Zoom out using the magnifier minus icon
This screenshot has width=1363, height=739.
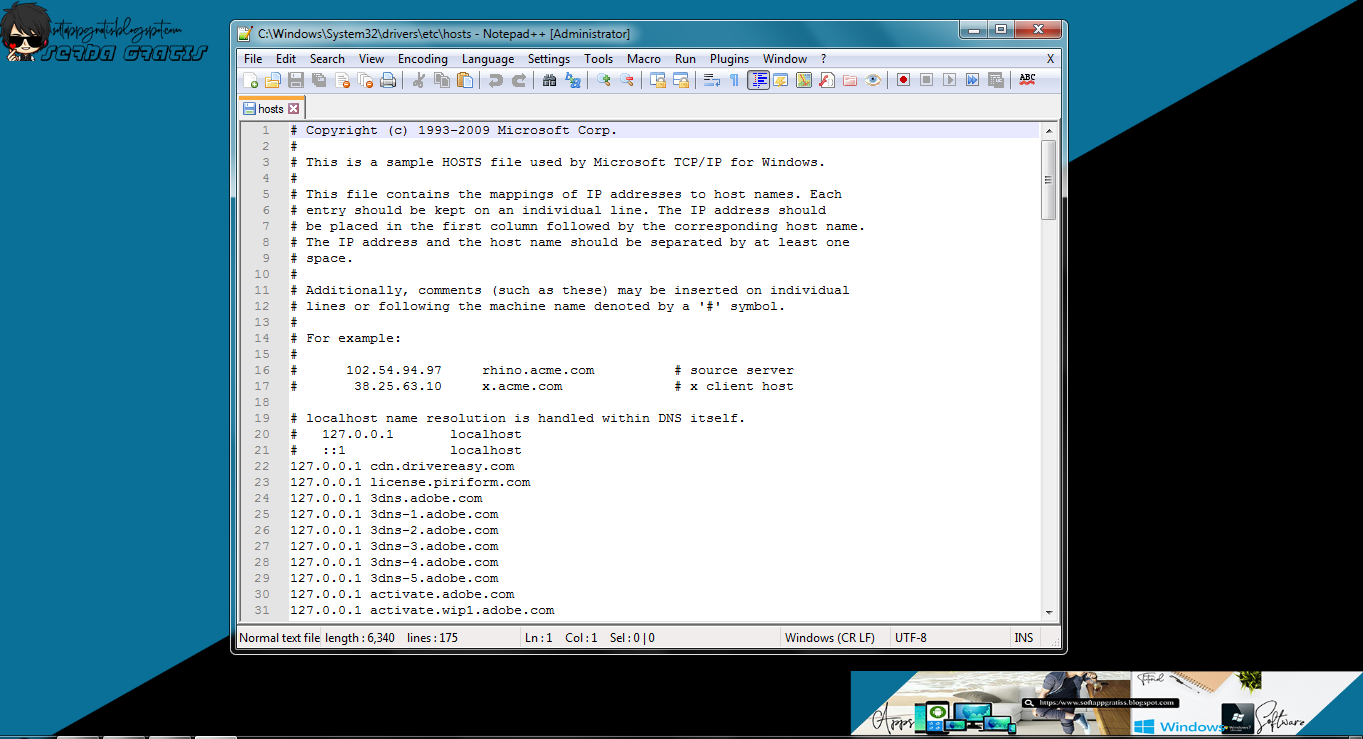coord(627,80)
